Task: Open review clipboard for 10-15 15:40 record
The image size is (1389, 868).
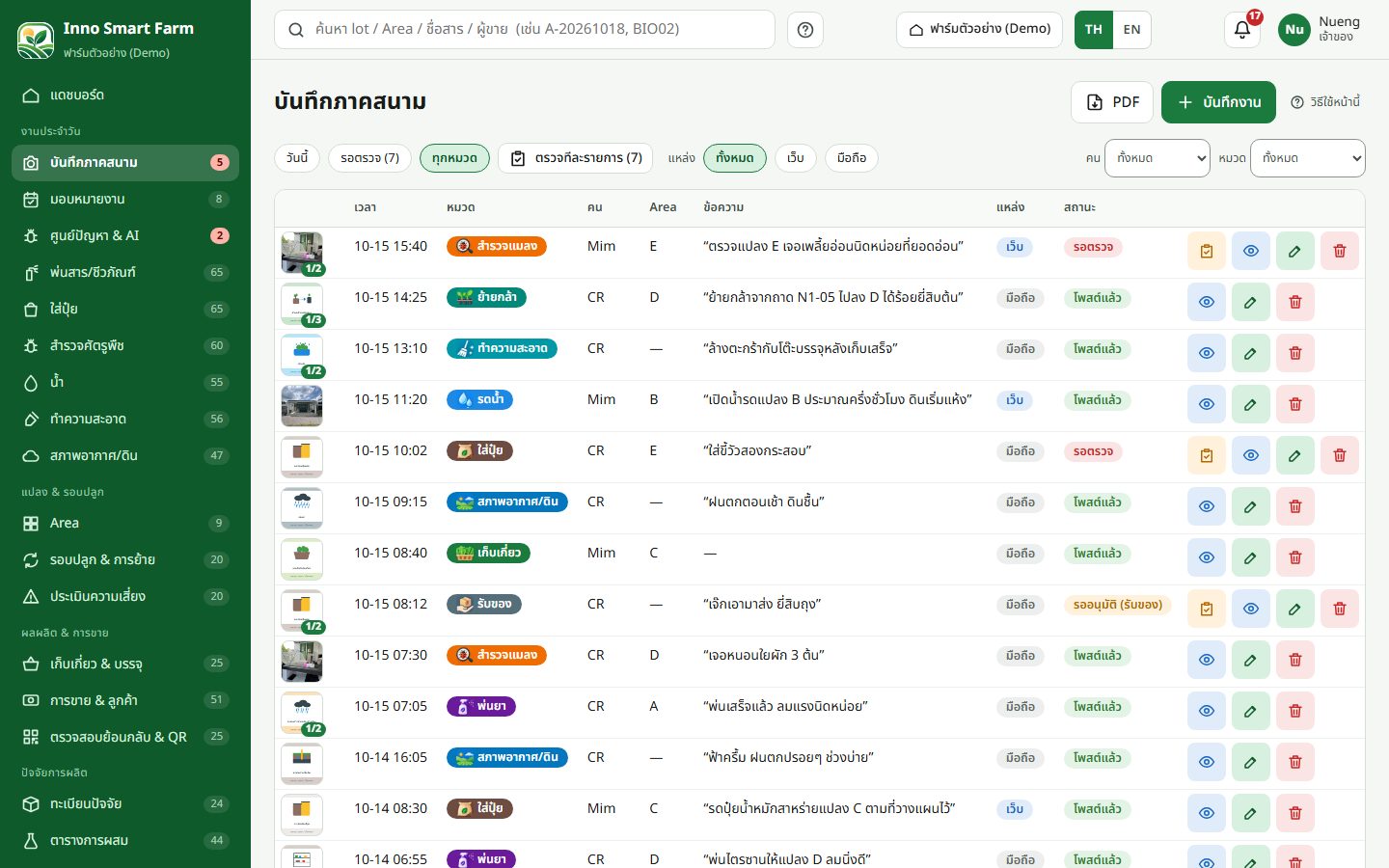Action: [x=1207, y=252]
